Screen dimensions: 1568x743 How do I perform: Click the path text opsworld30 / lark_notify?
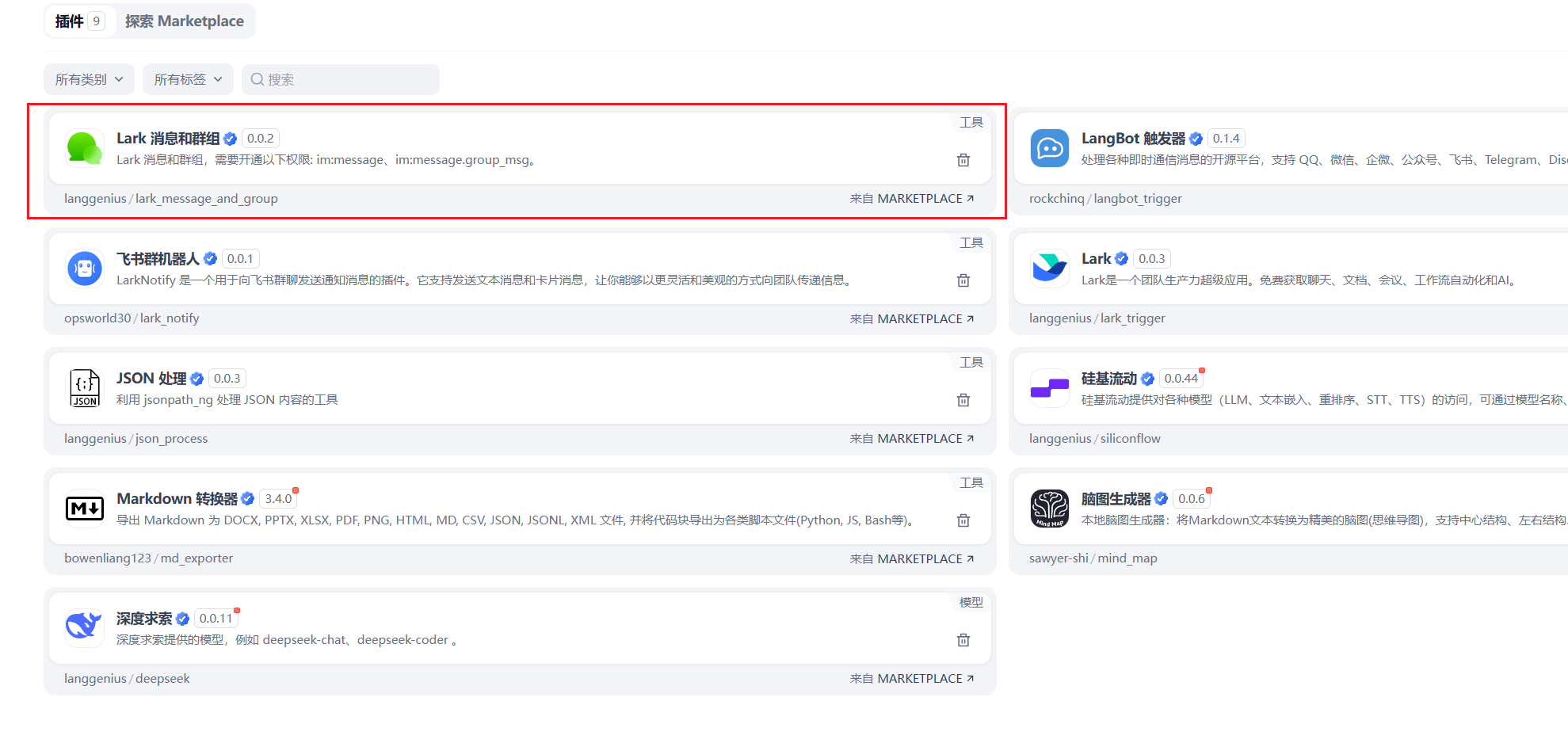[x=132, y=318]
